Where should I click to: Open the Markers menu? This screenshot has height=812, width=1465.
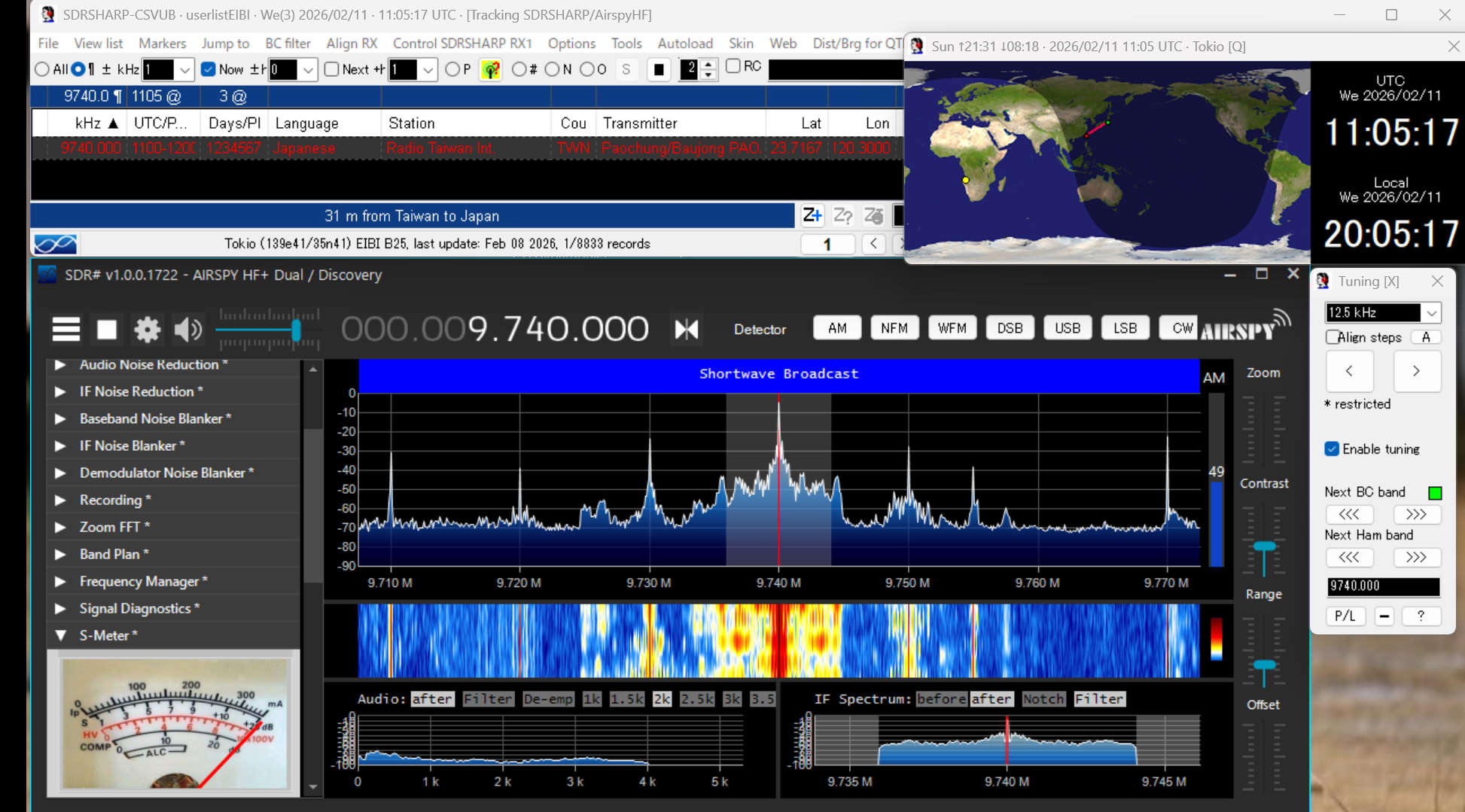162,43
